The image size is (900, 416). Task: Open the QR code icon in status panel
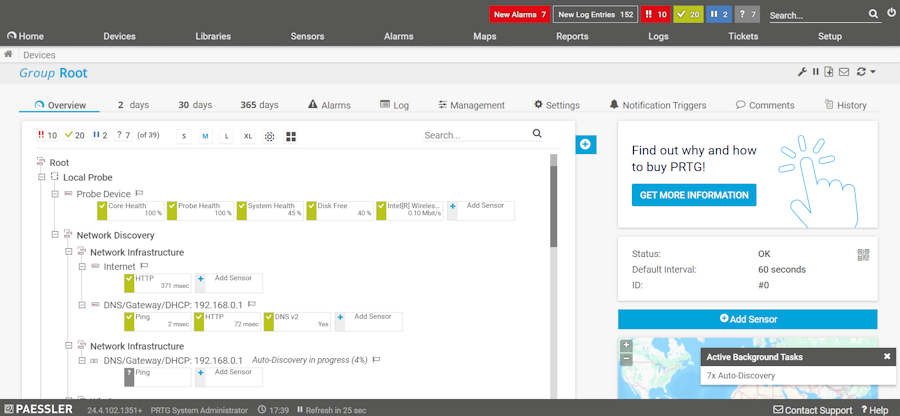coord(864,254)
